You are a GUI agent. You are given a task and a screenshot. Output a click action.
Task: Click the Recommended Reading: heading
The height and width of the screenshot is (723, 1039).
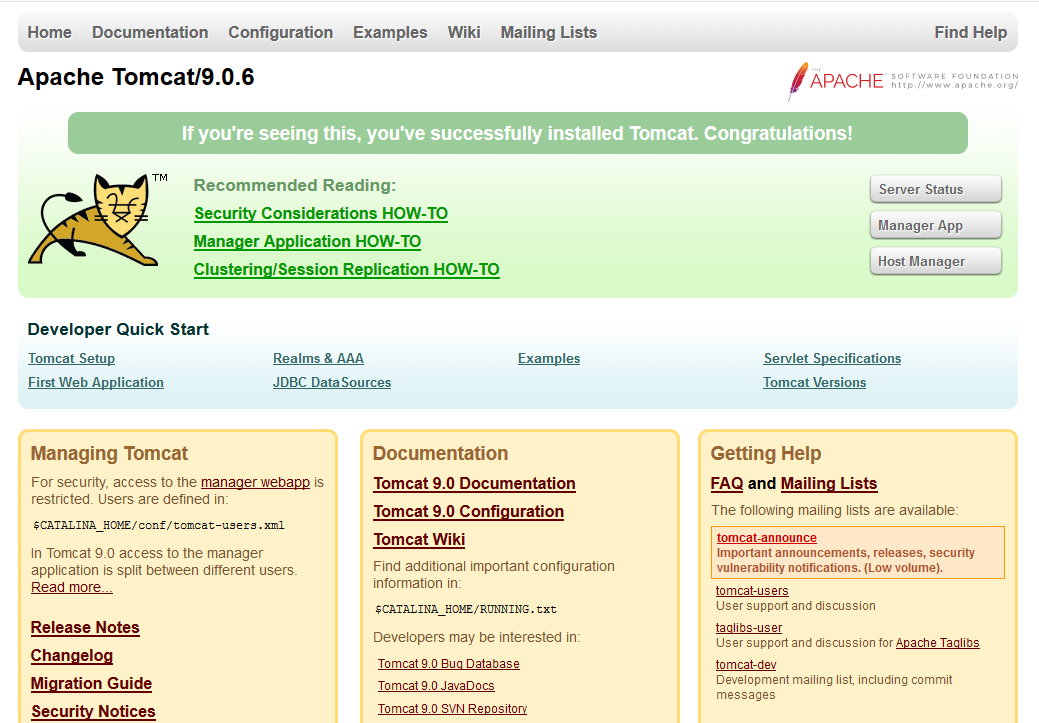295,185
